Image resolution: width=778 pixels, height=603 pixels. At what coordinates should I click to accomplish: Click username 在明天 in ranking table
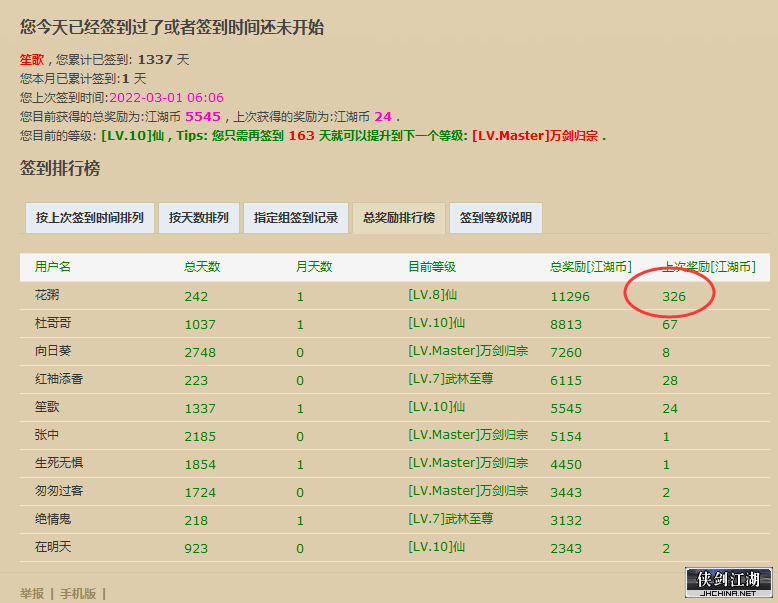click(53, 547)
